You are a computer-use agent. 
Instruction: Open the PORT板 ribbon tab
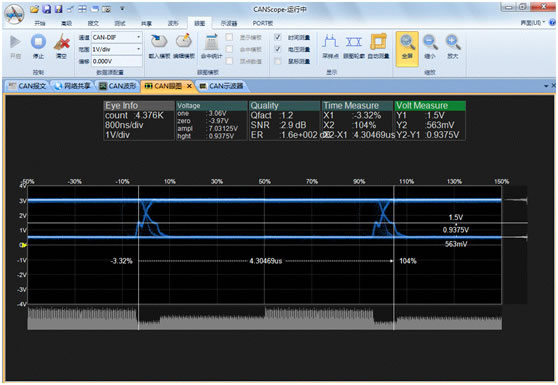click(x=263, y=23)
